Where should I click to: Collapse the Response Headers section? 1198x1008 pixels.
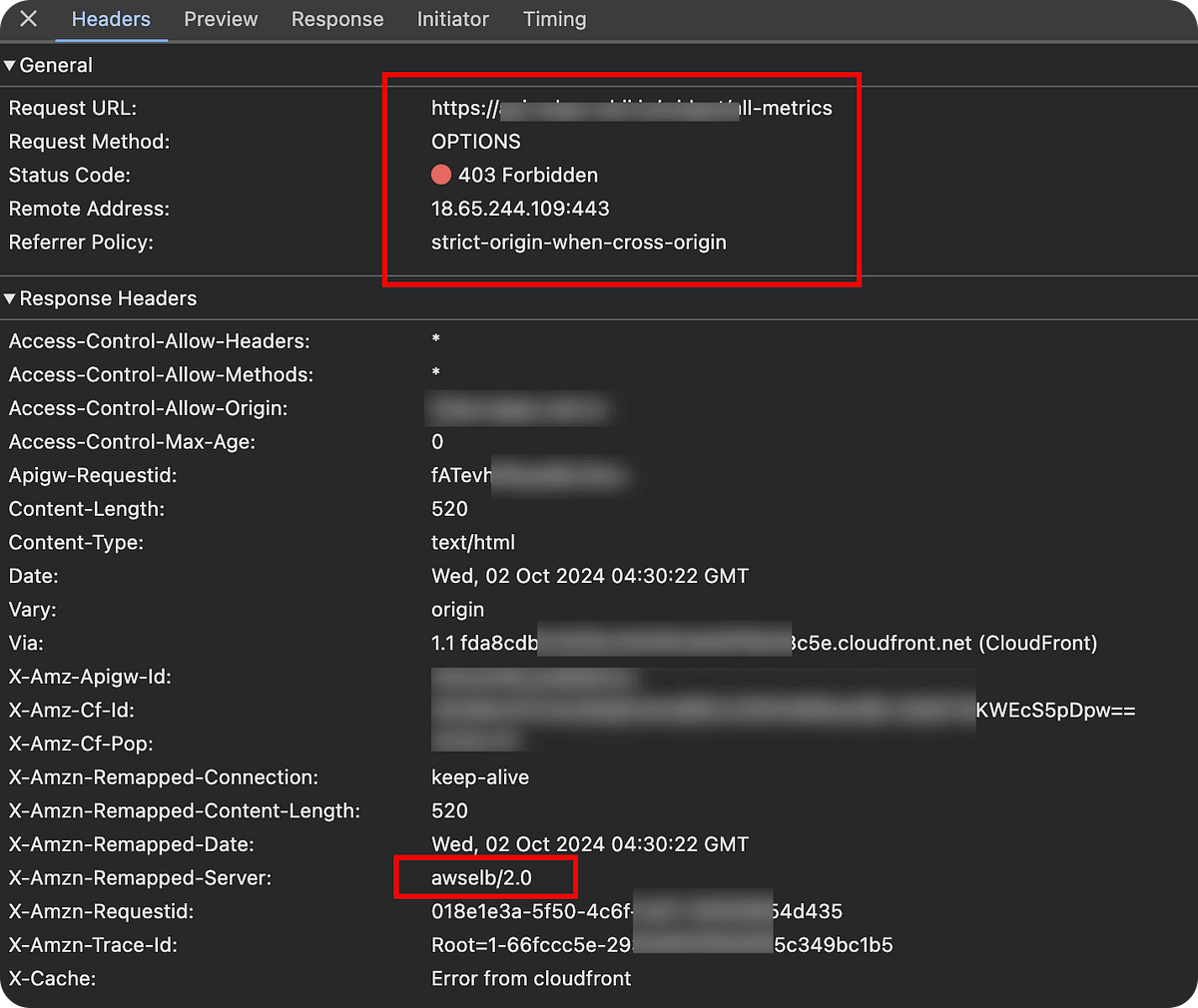10,297
